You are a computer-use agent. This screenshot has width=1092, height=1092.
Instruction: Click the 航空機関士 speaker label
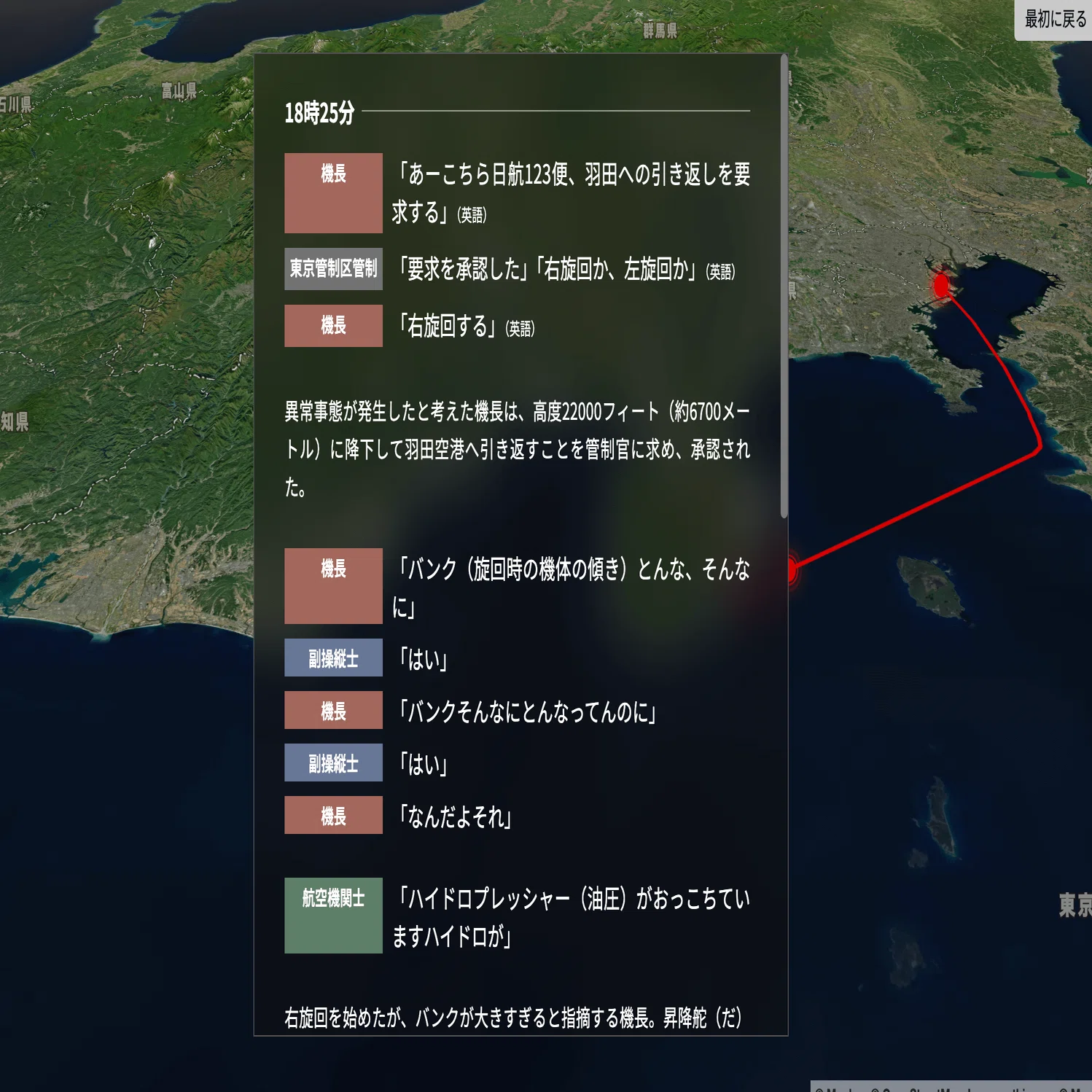pyautogui.click(x=333, y=916)
